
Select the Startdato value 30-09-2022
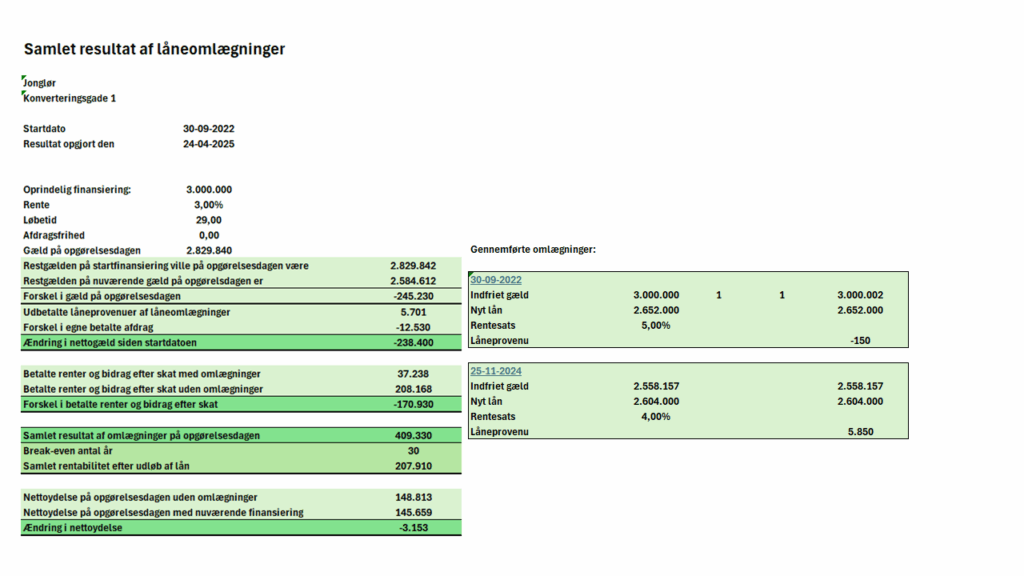pos(209,129)
